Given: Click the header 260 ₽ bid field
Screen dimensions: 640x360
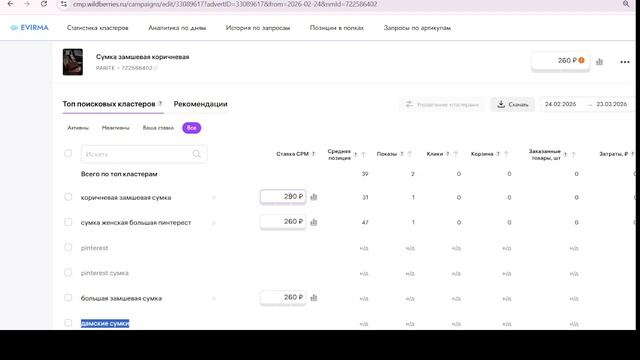Looking at the screenshot, I should (560, 61).
